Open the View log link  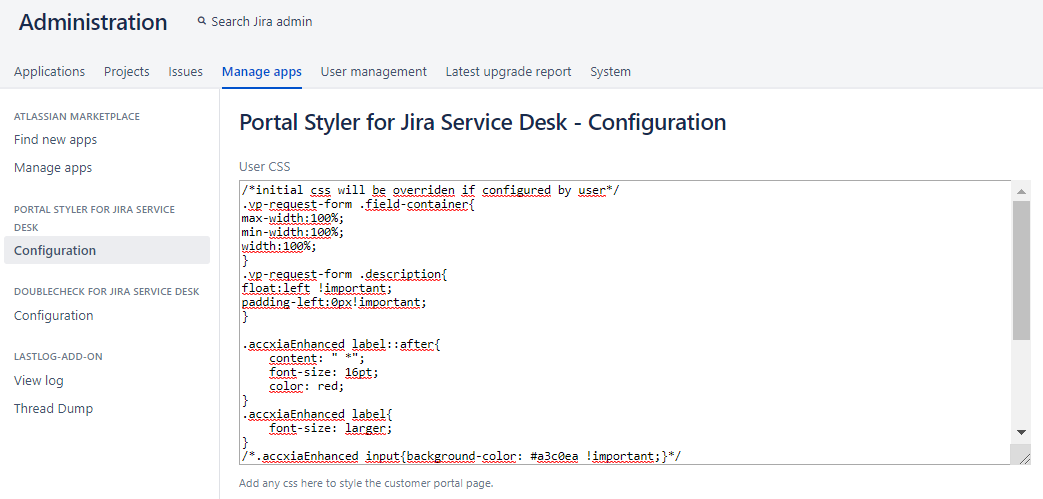39,381
